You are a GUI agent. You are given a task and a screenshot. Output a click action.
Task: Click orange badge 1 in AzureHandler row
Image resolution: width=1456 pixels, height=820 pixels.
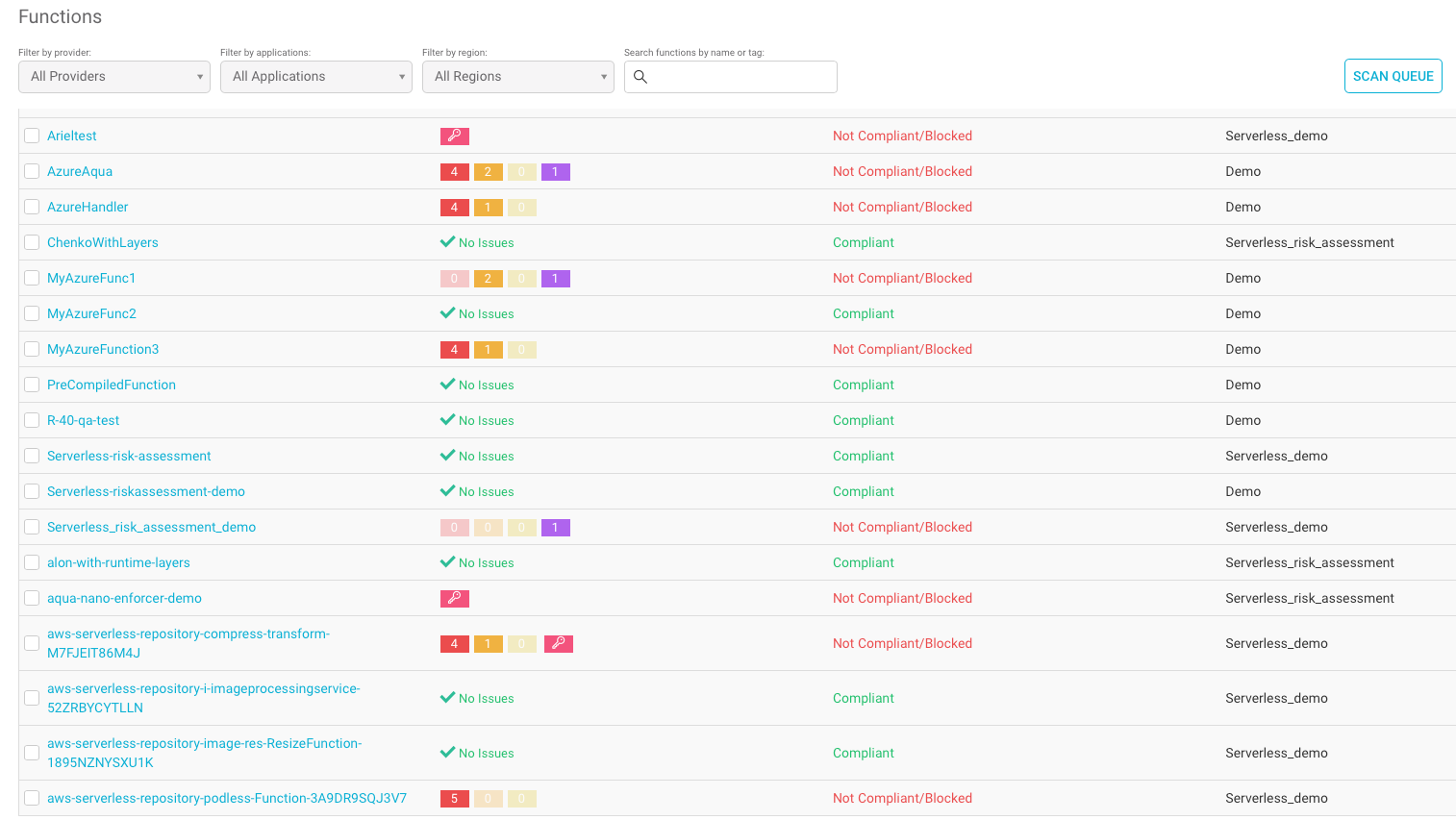click(x=489, y=208)
